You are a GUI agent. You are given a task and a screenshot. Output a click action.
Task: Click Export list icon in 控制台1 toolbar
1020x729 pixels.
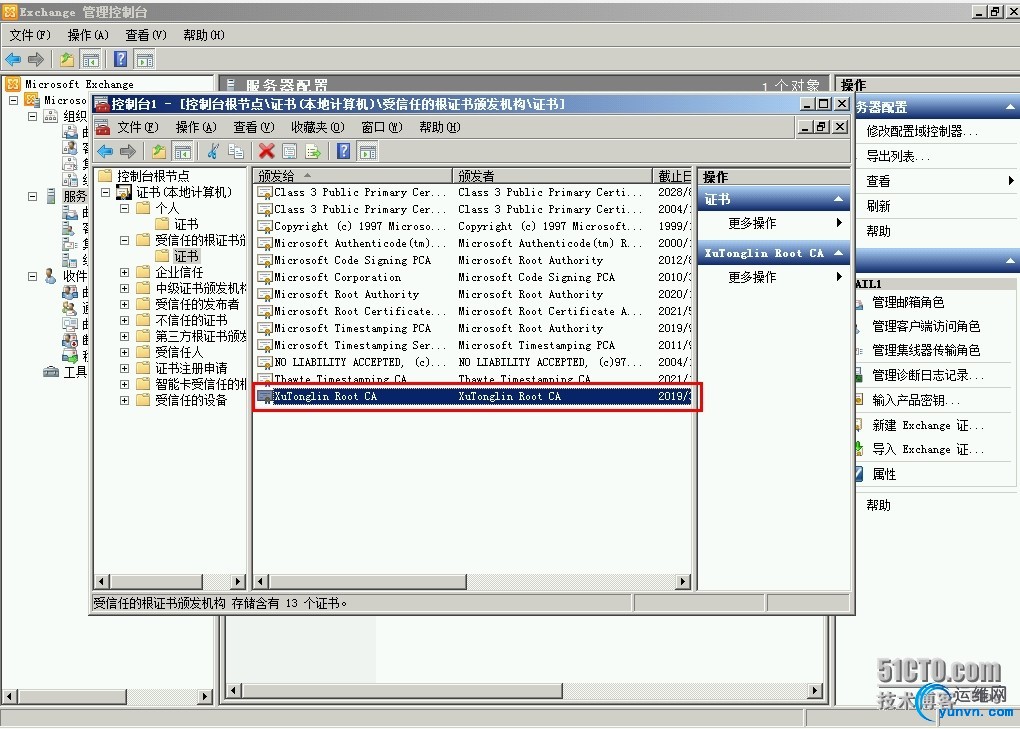(313, 152)
